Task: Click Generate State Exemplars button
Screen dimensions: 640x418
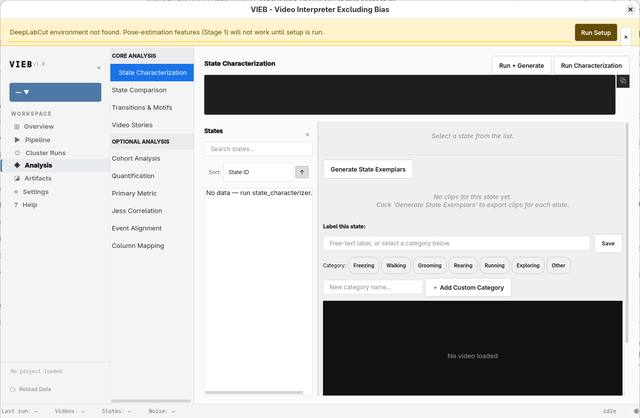Action: (x=368, y=169)
